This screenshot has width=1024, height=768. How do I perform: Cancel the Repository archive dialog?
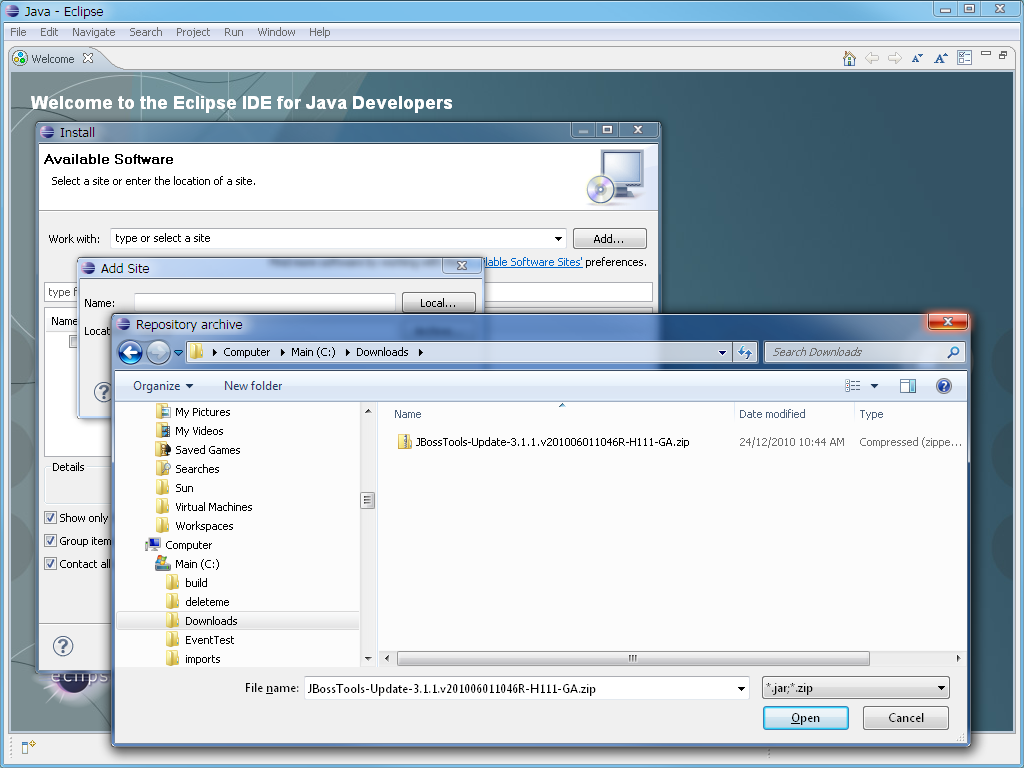point(906,718)
